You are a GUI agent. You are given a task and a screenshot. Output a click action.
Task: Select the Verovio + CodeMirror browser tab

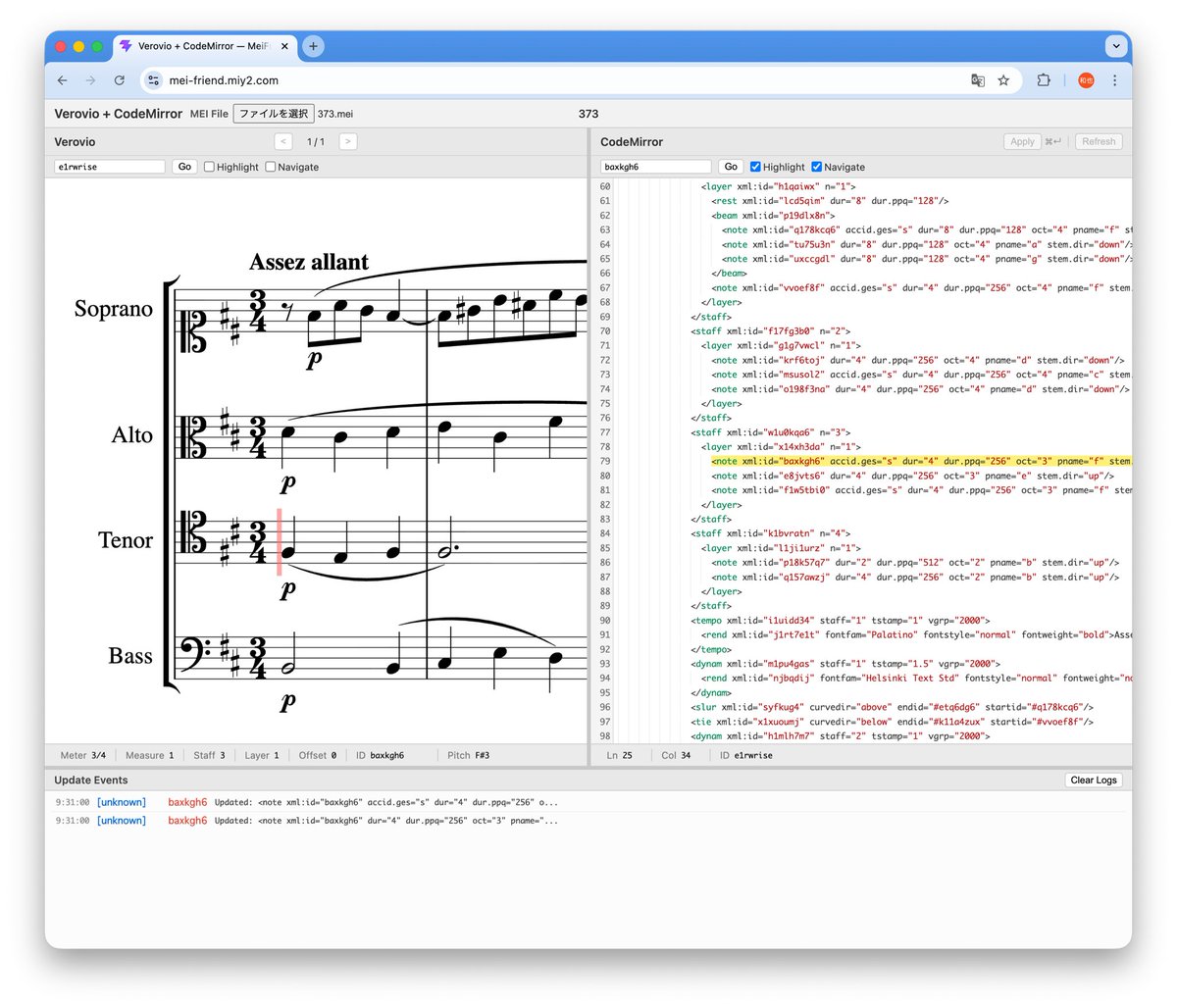click(x=204, y=46)
